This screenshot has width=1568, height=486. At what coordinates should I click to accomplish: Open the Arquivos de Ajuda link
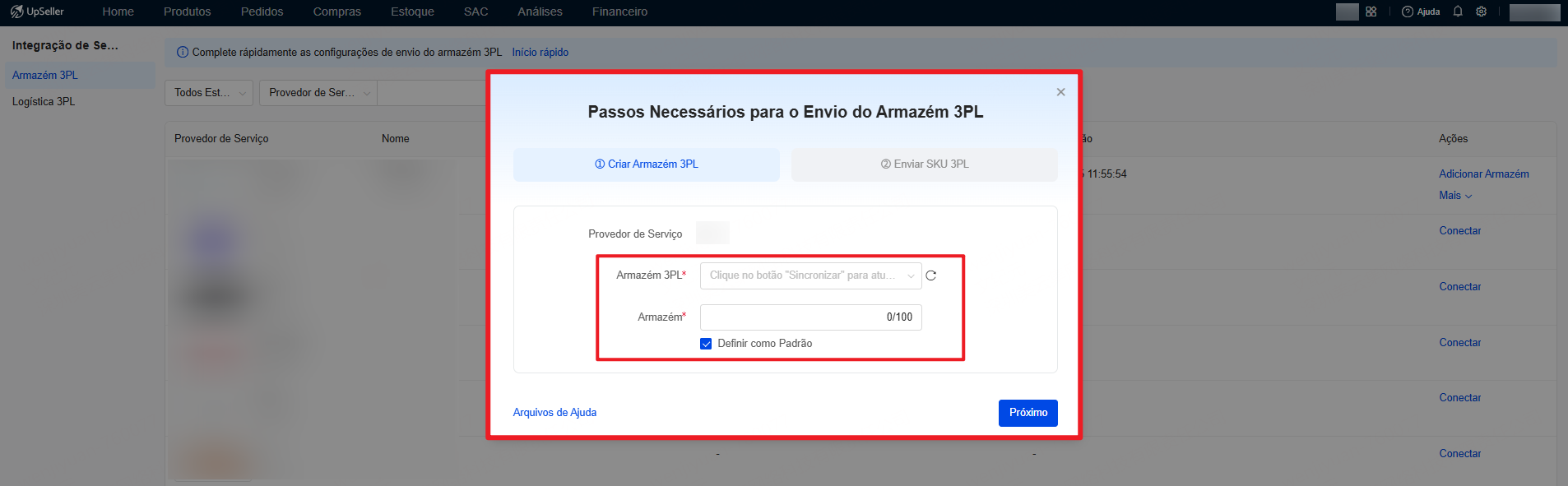[x=554, y=413]
